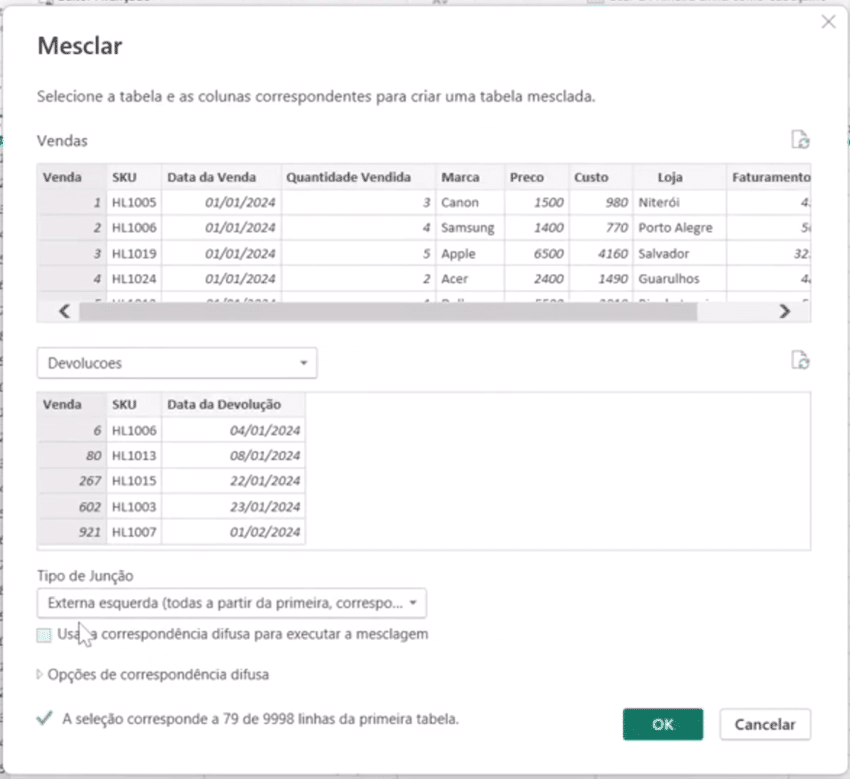Click the refresh preview icon beside Vendas table

[x=800, y=140]
